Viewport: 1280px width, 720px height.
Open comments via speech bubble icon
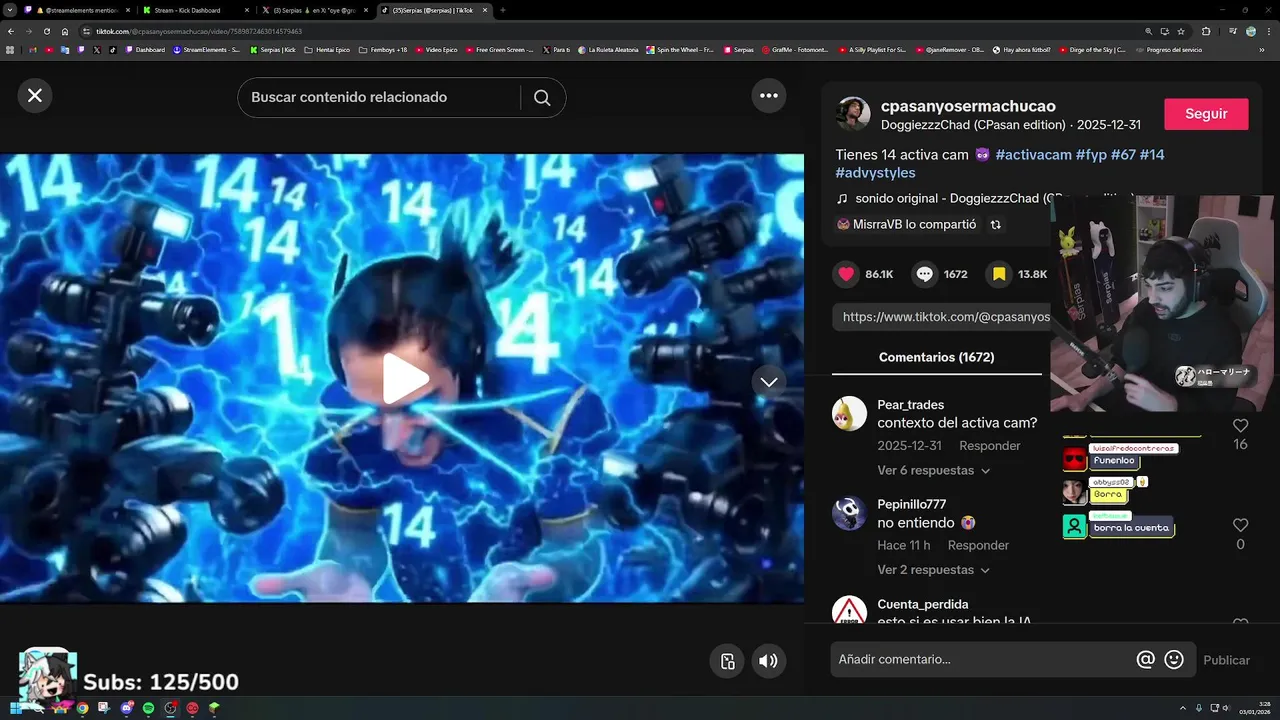click(x=925, y=274)
